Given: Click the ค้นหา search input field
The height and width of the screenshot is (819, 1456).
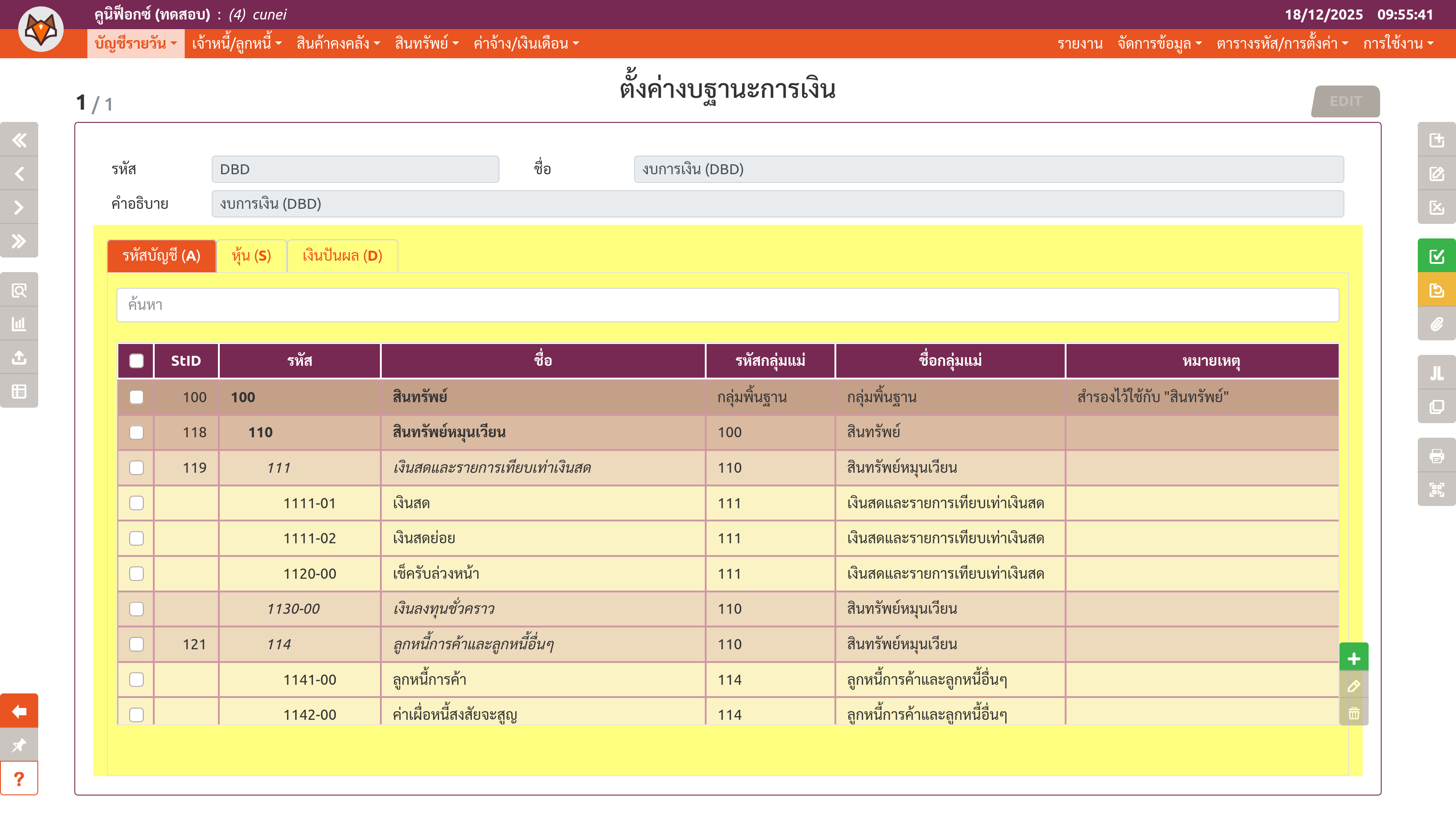Looking at the screenshot, I should coord(728,305).
